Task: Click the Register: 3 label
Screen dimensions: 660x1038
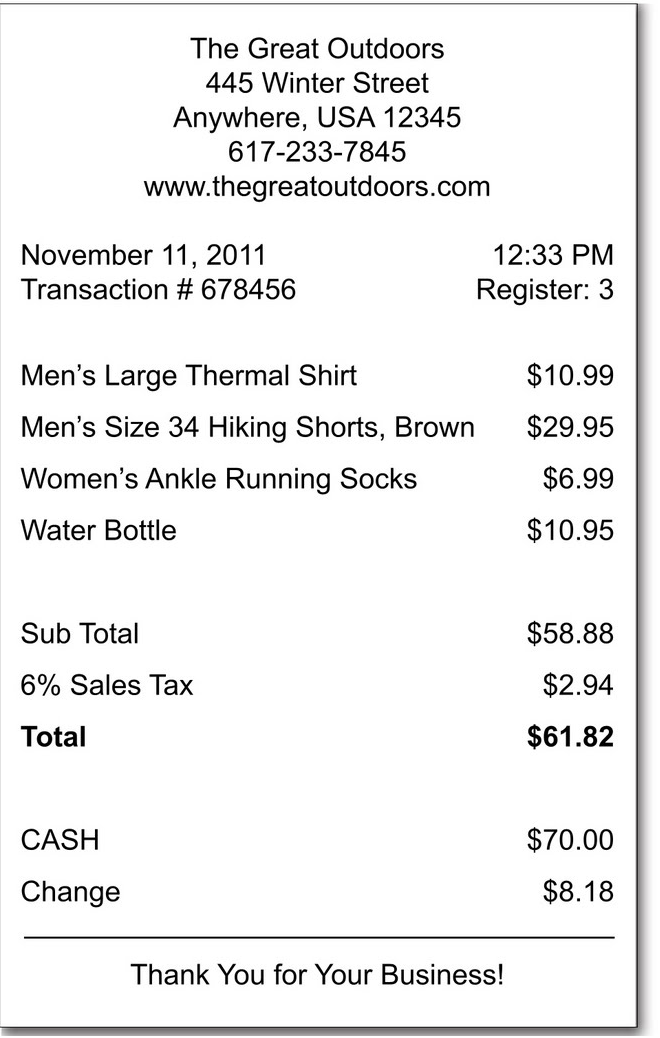Action: coord(545,290)
